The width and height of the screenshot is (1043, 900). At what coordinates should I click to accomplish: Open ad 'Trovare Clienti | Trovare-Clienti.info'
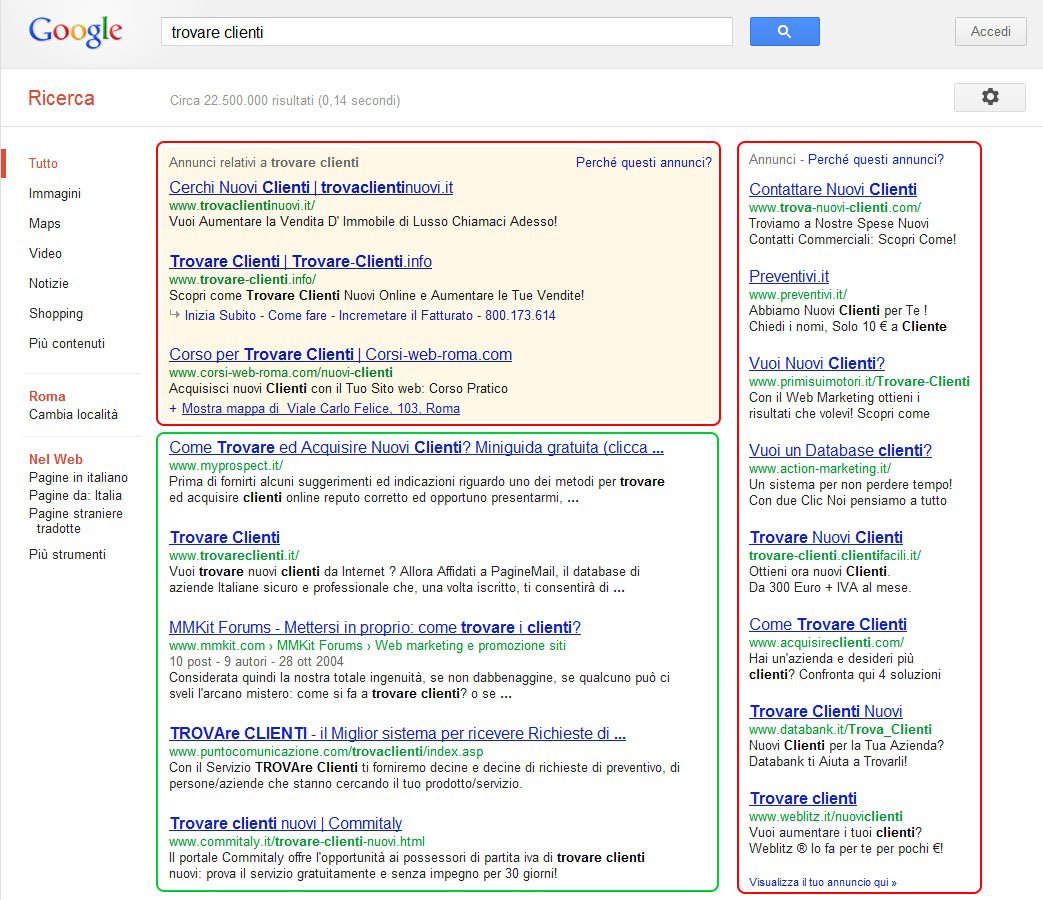coord(301,261)
